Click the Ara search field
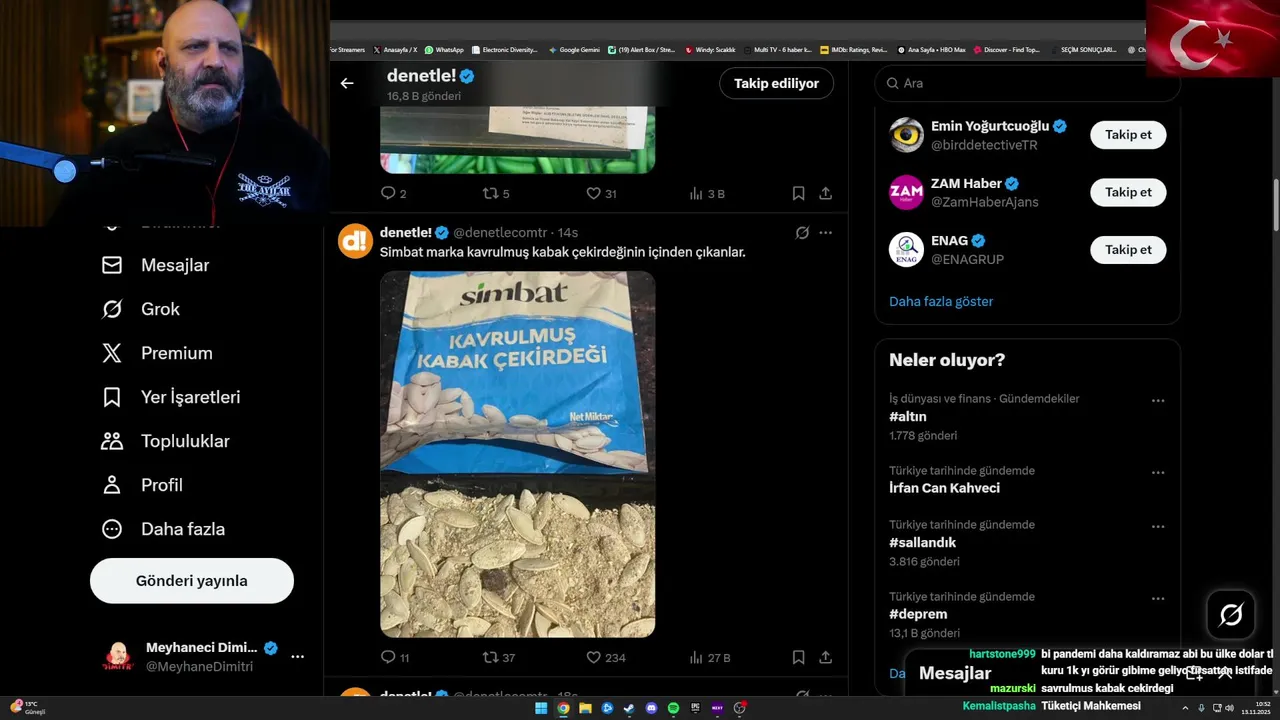Image resolution: width=1280 pixels, height=720 pixels. (1027, 83)
